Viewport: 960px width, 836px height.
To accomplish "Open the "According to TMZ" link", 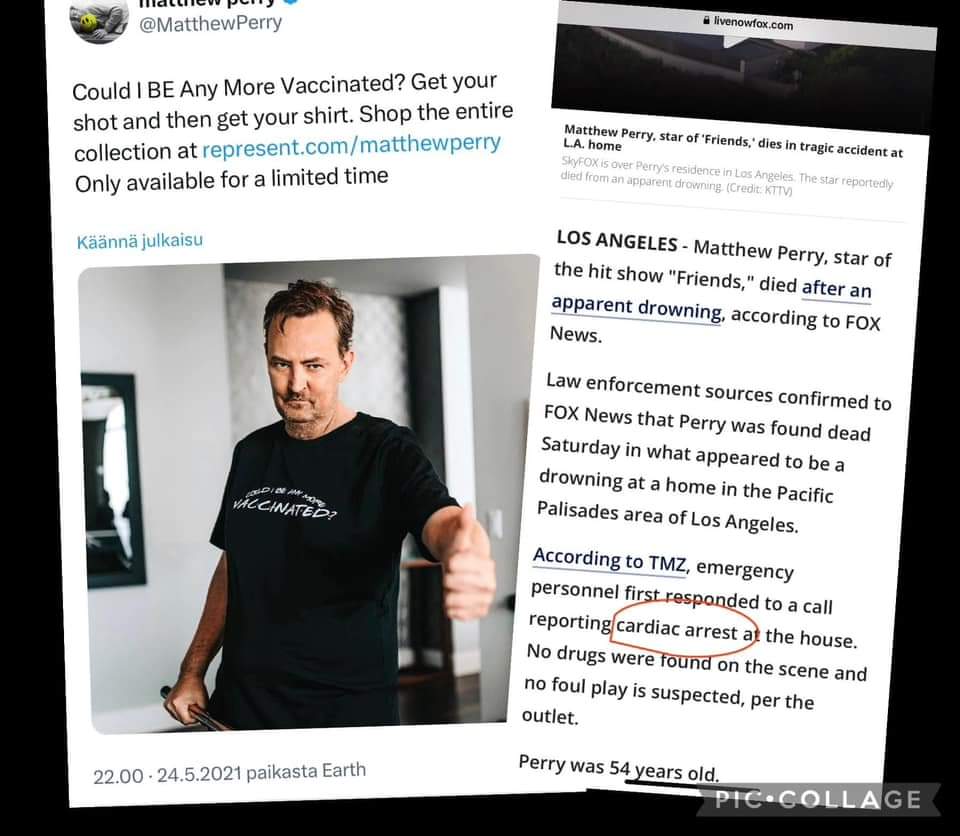I will tap(610, 561).
